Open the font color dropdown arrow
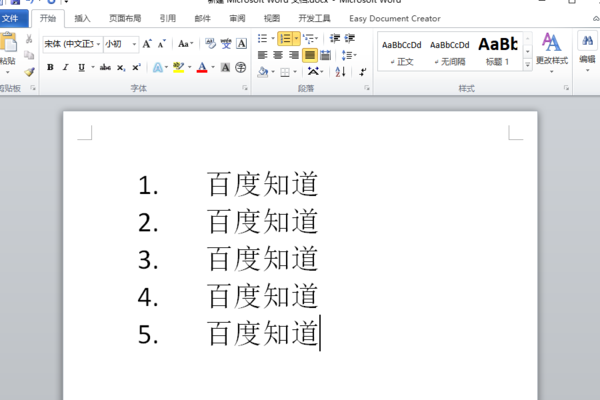Image resolution: width=600 pixels, height=400 pixels. click(213, 68)
